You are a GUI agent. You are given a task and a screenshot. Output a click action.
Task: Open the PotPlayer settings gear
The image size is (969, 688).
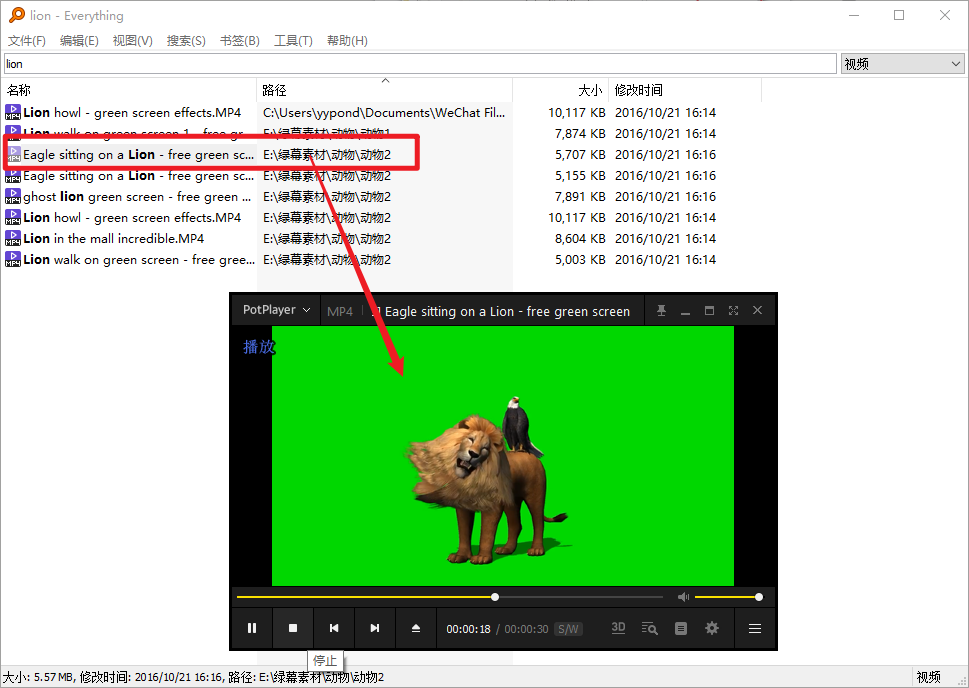(712, 628)
